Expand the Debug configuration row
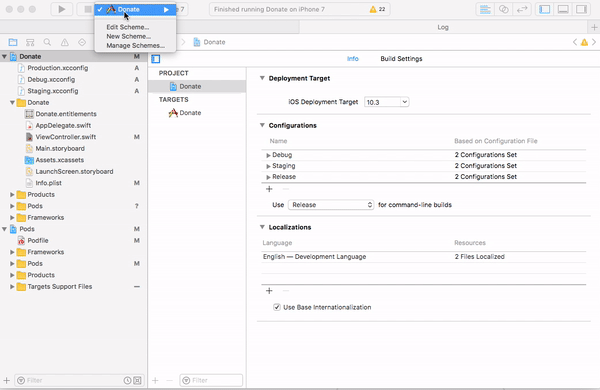This screenshot has height=390, width=600. (x=268, y=155)
